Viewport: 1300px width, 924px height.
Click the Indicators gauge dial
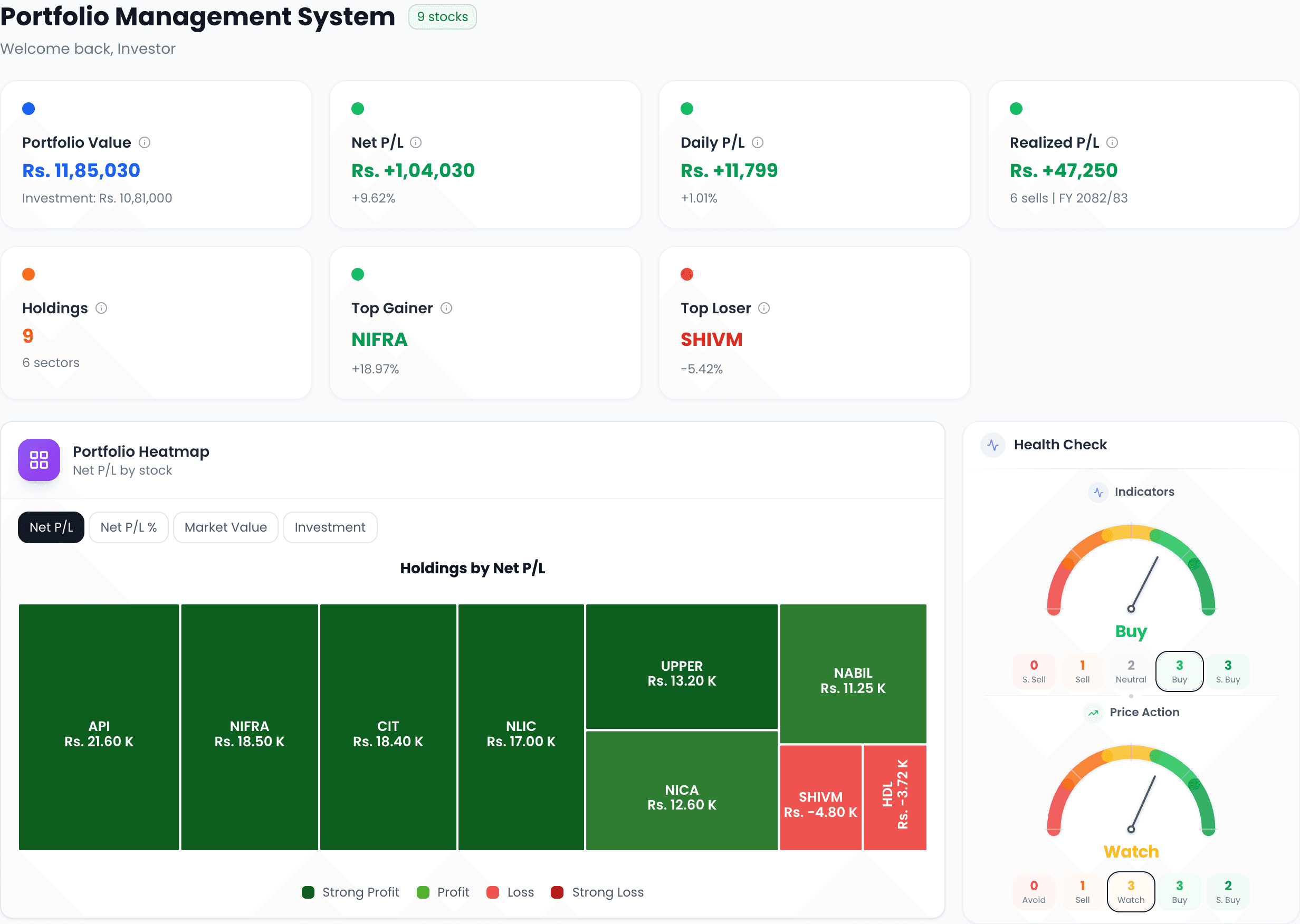1131,570
